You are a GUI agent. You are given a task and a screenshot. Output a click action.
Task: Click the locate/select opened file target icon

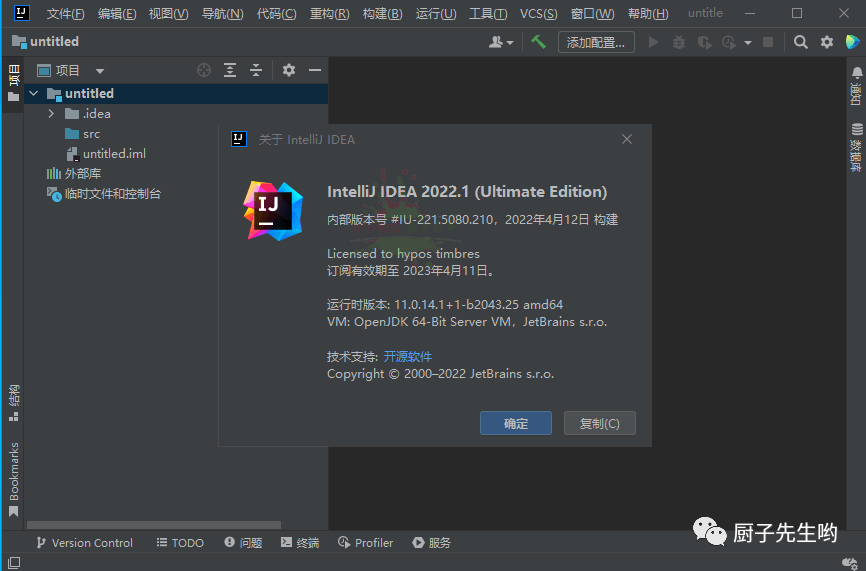click(x=204, y=70)
